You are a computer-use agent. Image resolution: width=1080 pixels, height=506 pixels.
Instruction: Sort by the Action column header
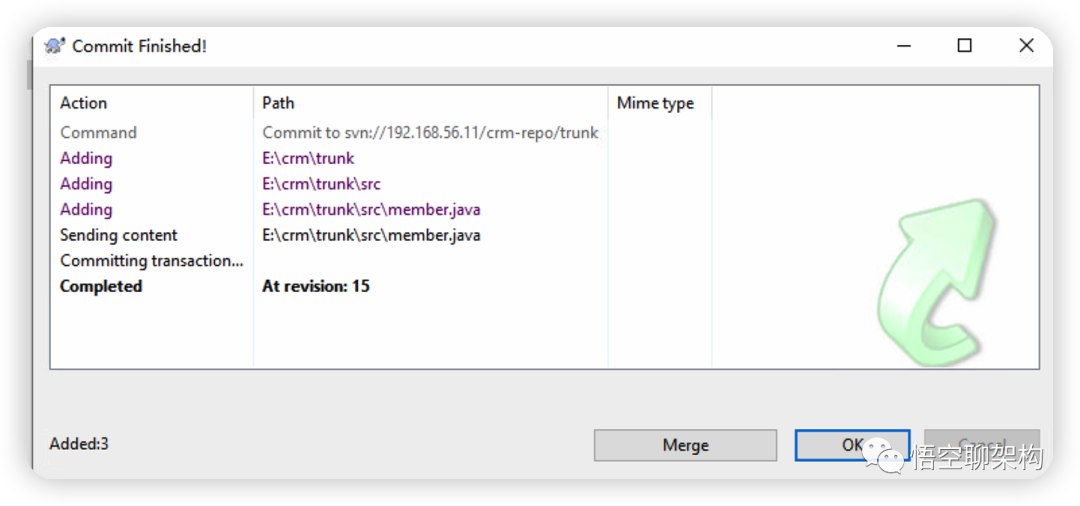click(x=84, y=103)
